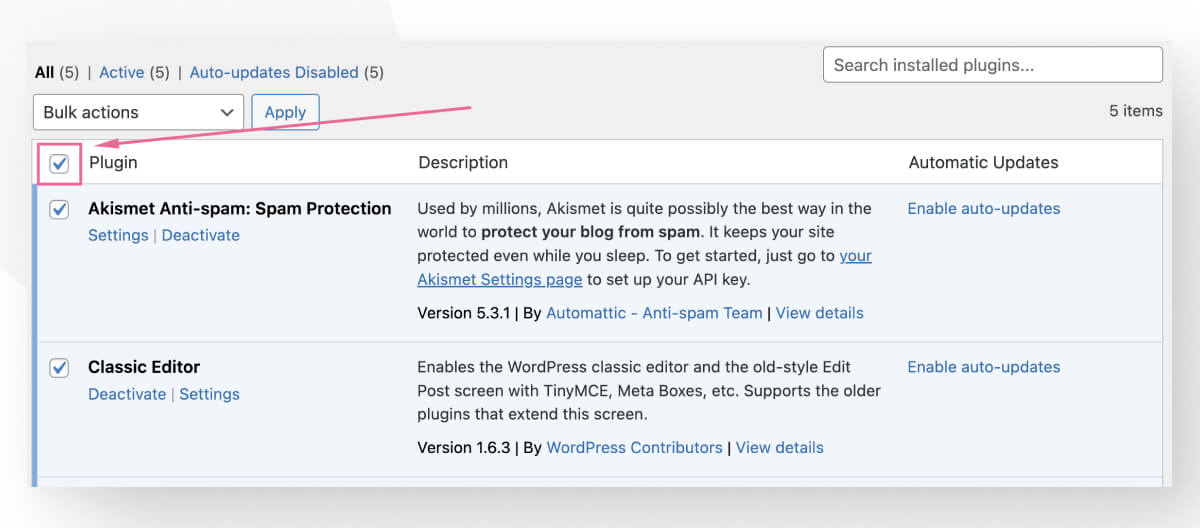Screen dimensions: 1200x528
Task: Enable auto-updates for Akismet
Action: 984,209
